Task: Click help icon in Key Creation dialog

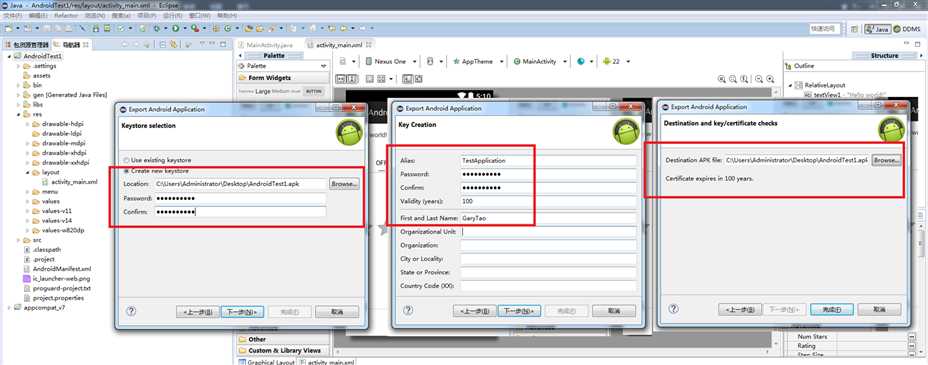Action: pyautogui.click(x=407, y=311)
